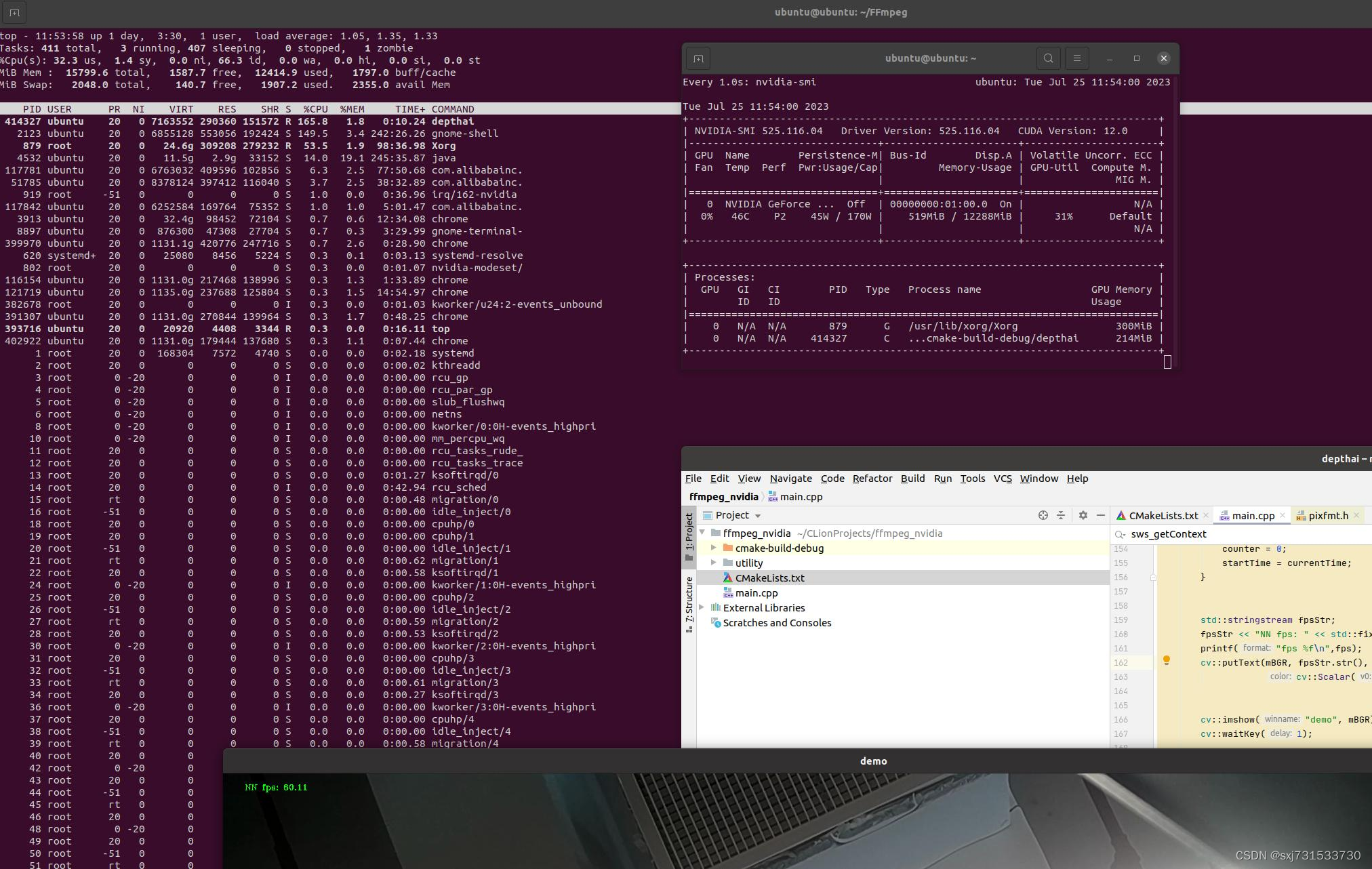Expand the cmake-build-debug folder

713,548
